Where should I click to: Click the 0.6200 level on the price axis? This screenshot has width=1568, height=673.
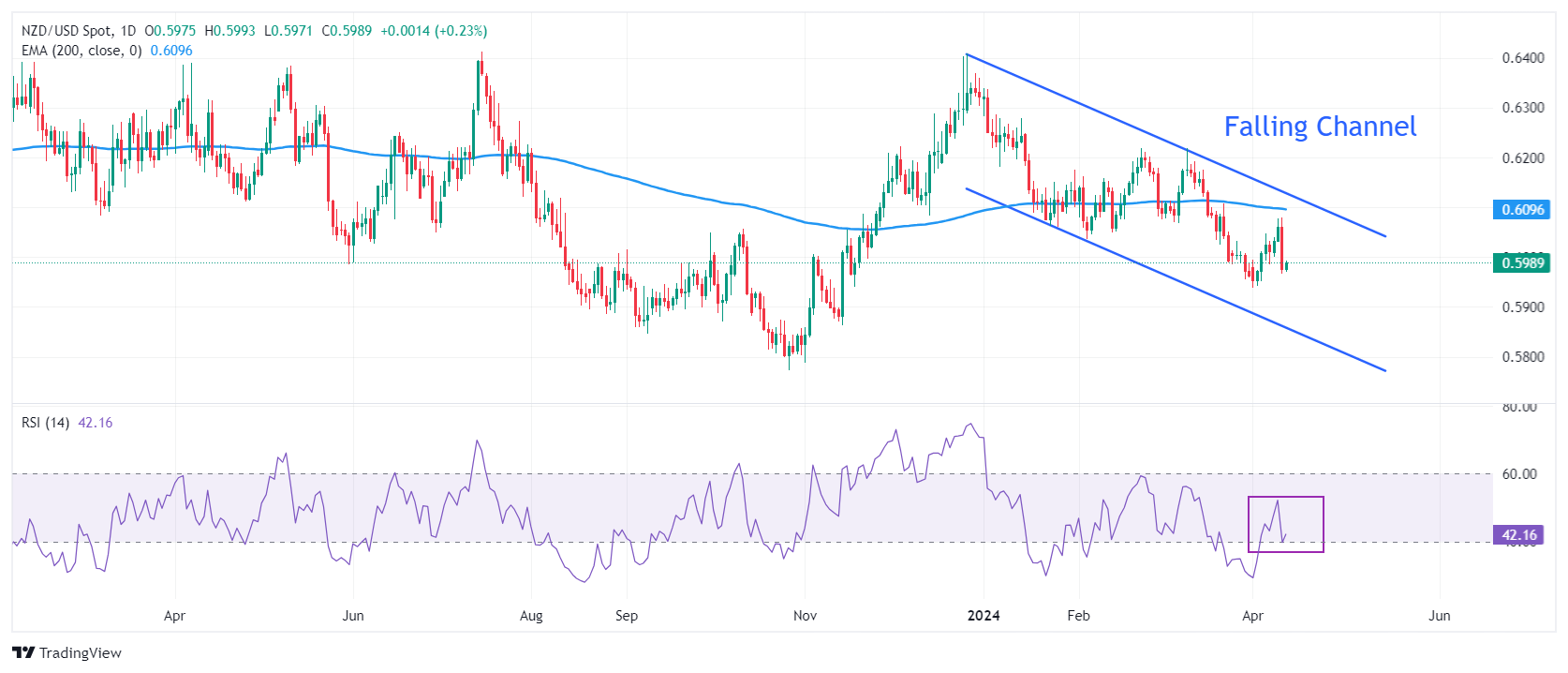pos(1523,157)
